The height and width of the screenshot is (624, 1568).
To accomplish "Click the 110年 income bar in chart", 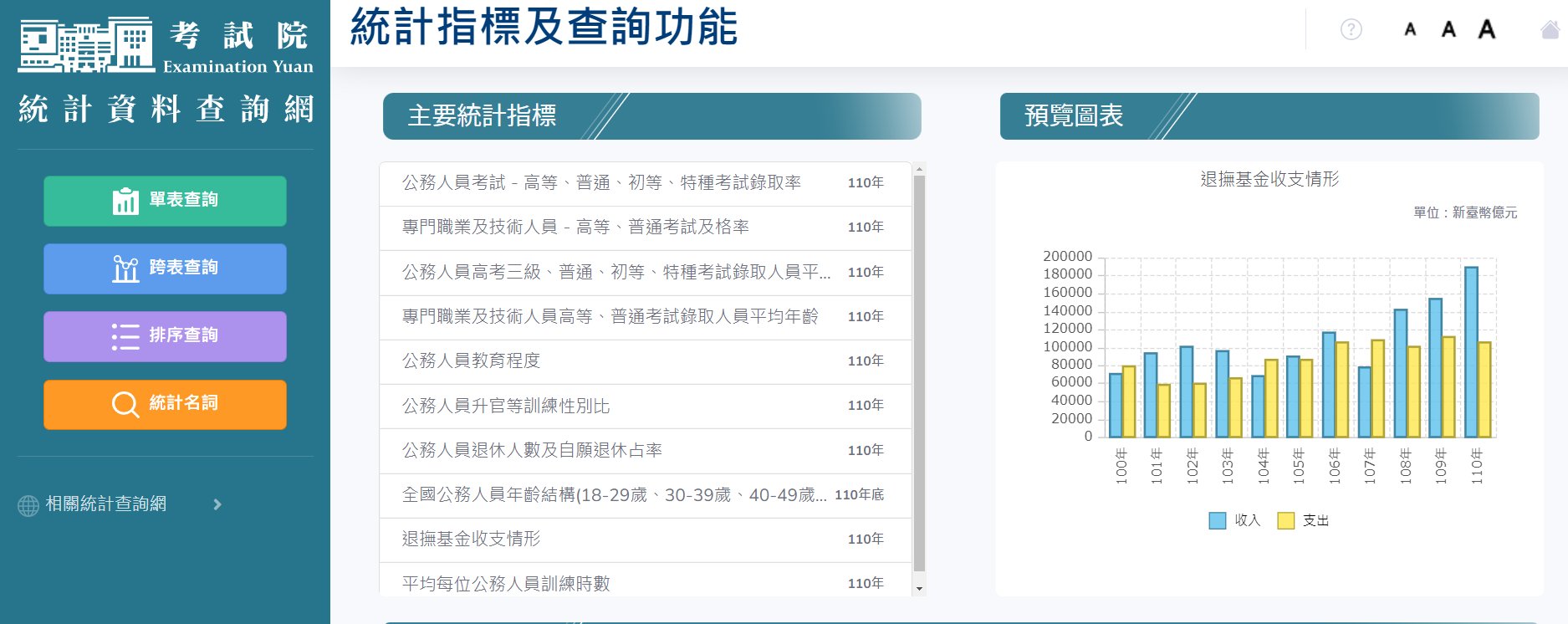I will (x=1471, y=351).
